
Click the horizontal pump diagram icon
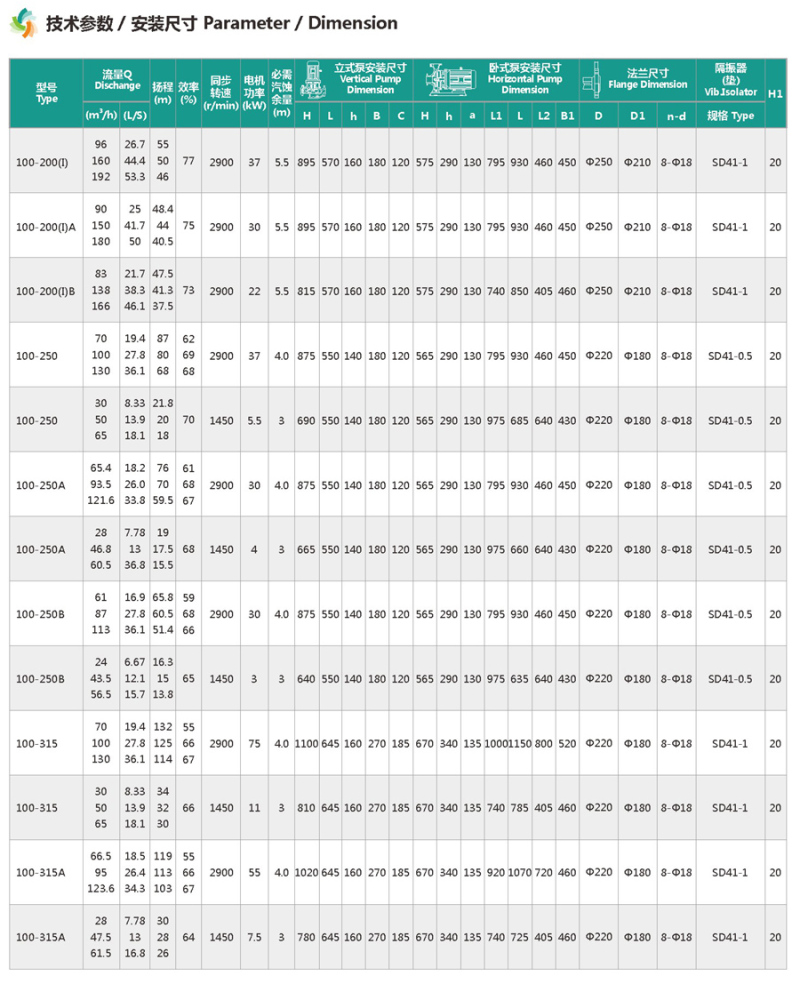(x=450, y=80)
